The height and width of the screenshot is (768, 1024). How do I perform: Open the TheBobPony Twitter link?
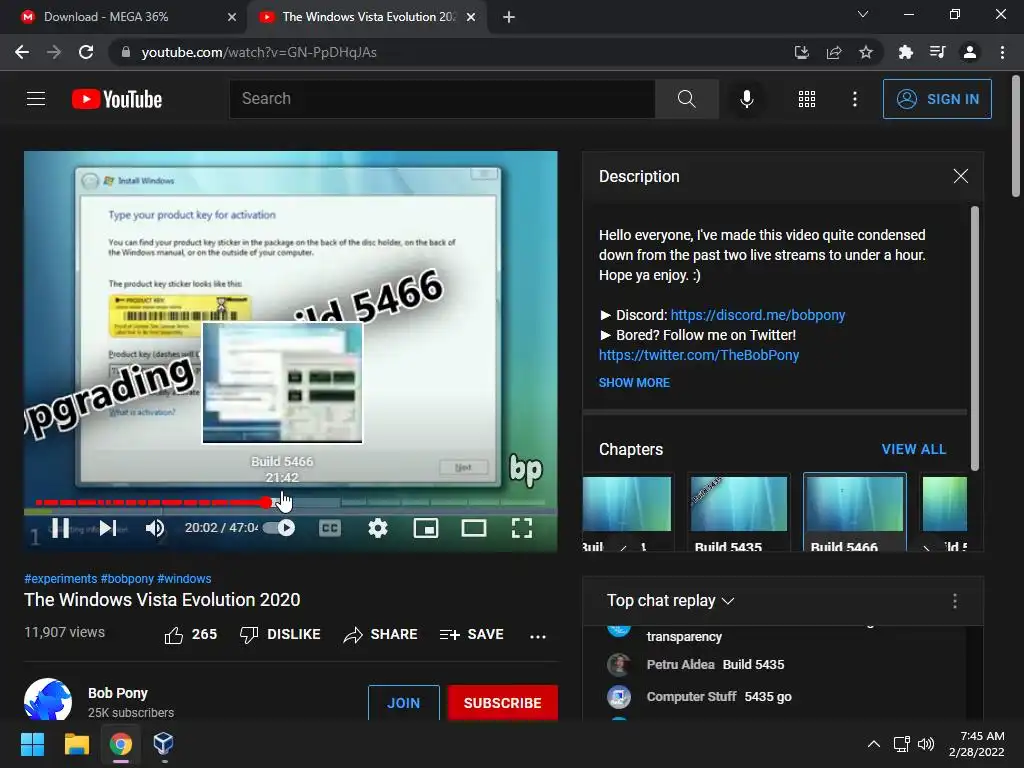699,355
